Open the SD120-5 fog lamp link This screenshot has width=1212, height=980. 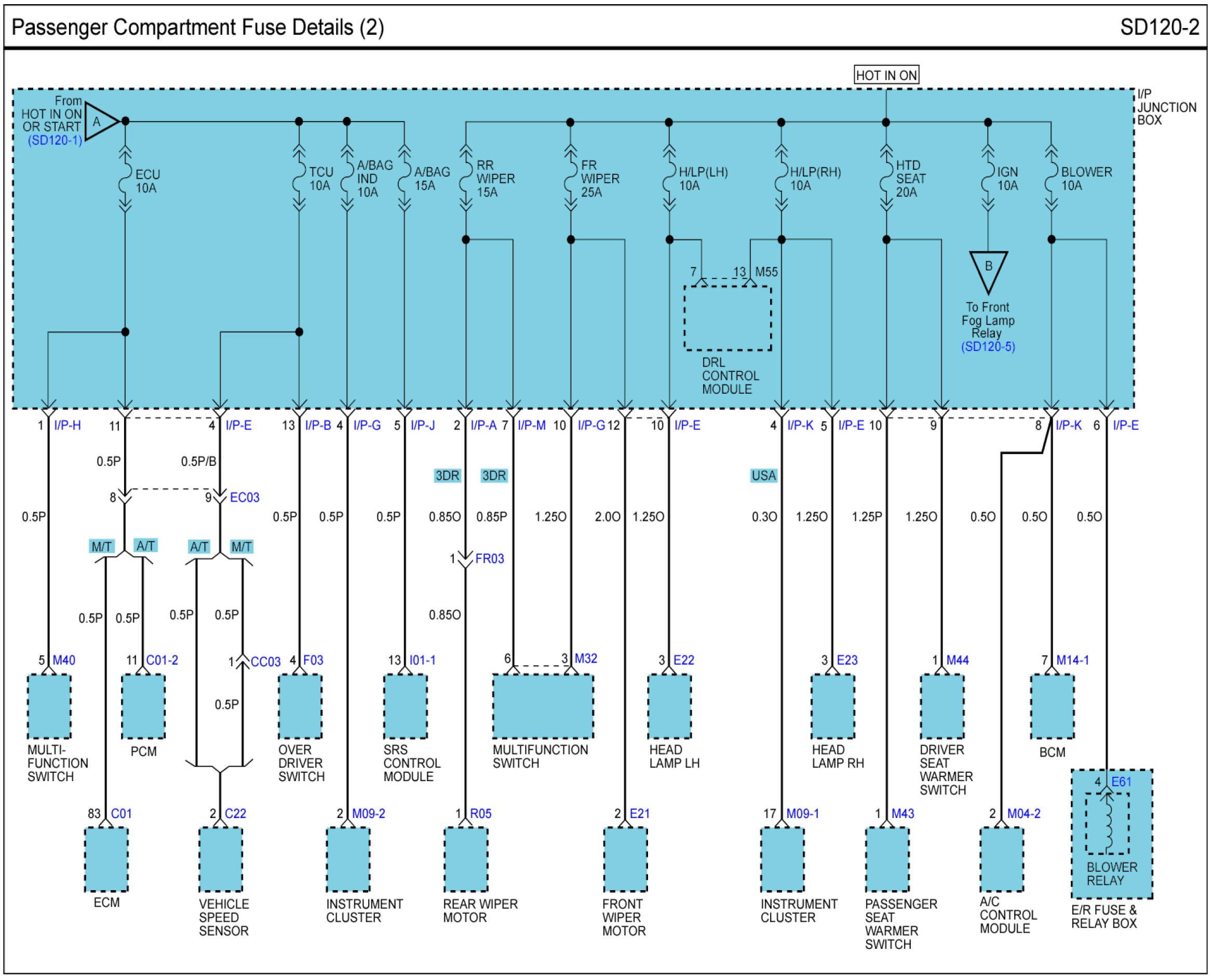(988, 346)
